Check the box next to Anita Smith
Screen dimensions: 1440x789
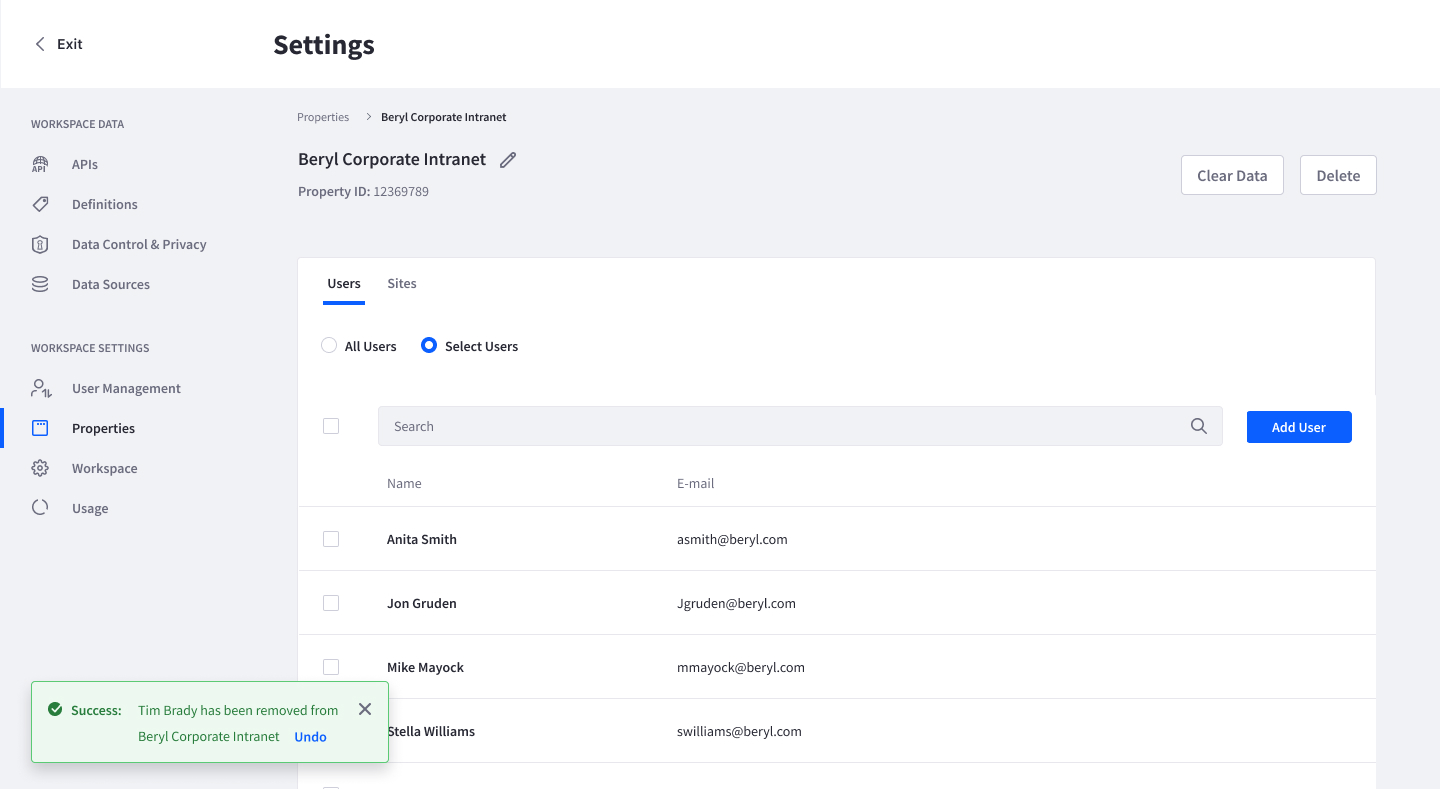click(331, 539)
